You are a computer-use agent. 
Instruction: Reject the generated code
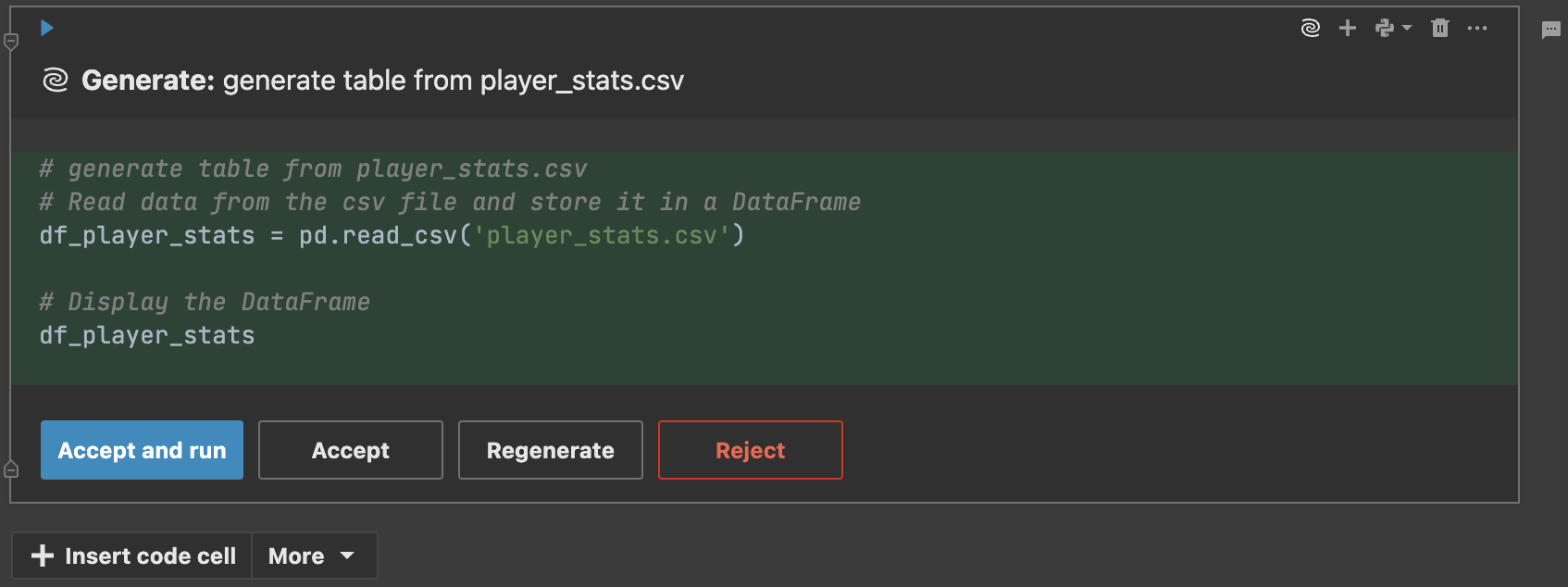pos(750,450)
